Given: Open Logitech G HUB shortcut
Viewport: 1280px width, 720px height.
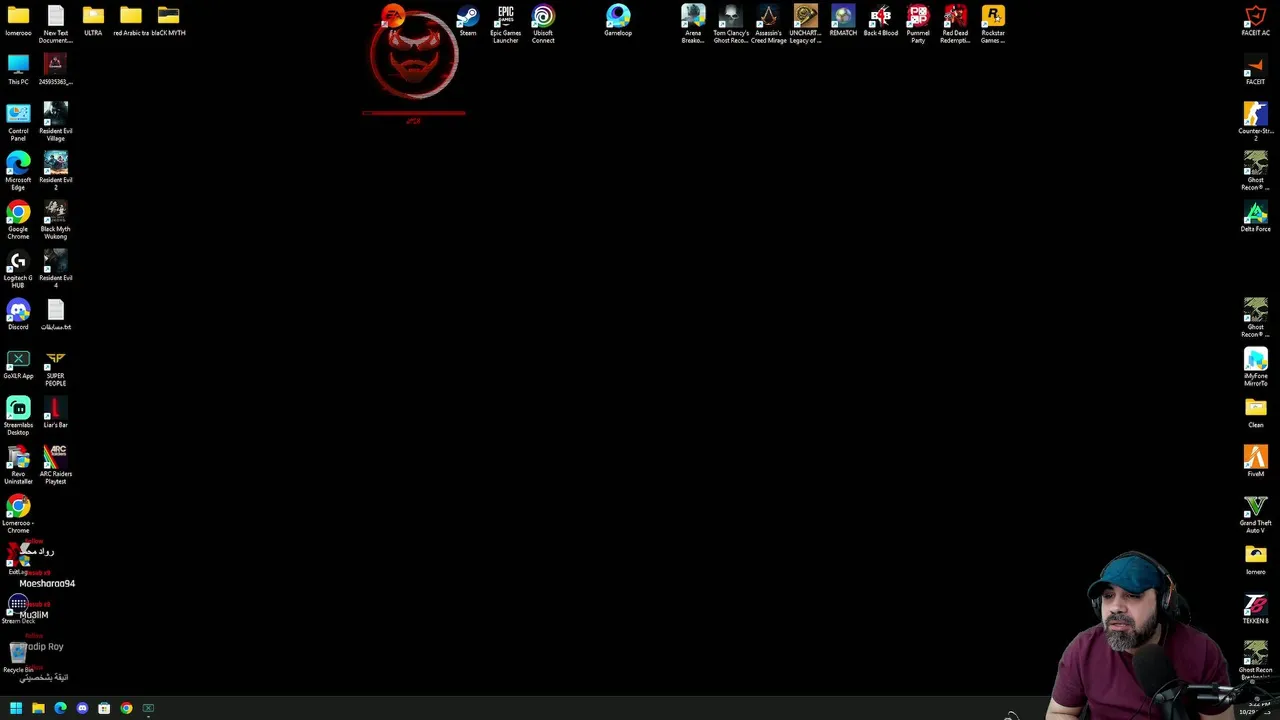Looking at the screenshot, I should pos(18,269).
